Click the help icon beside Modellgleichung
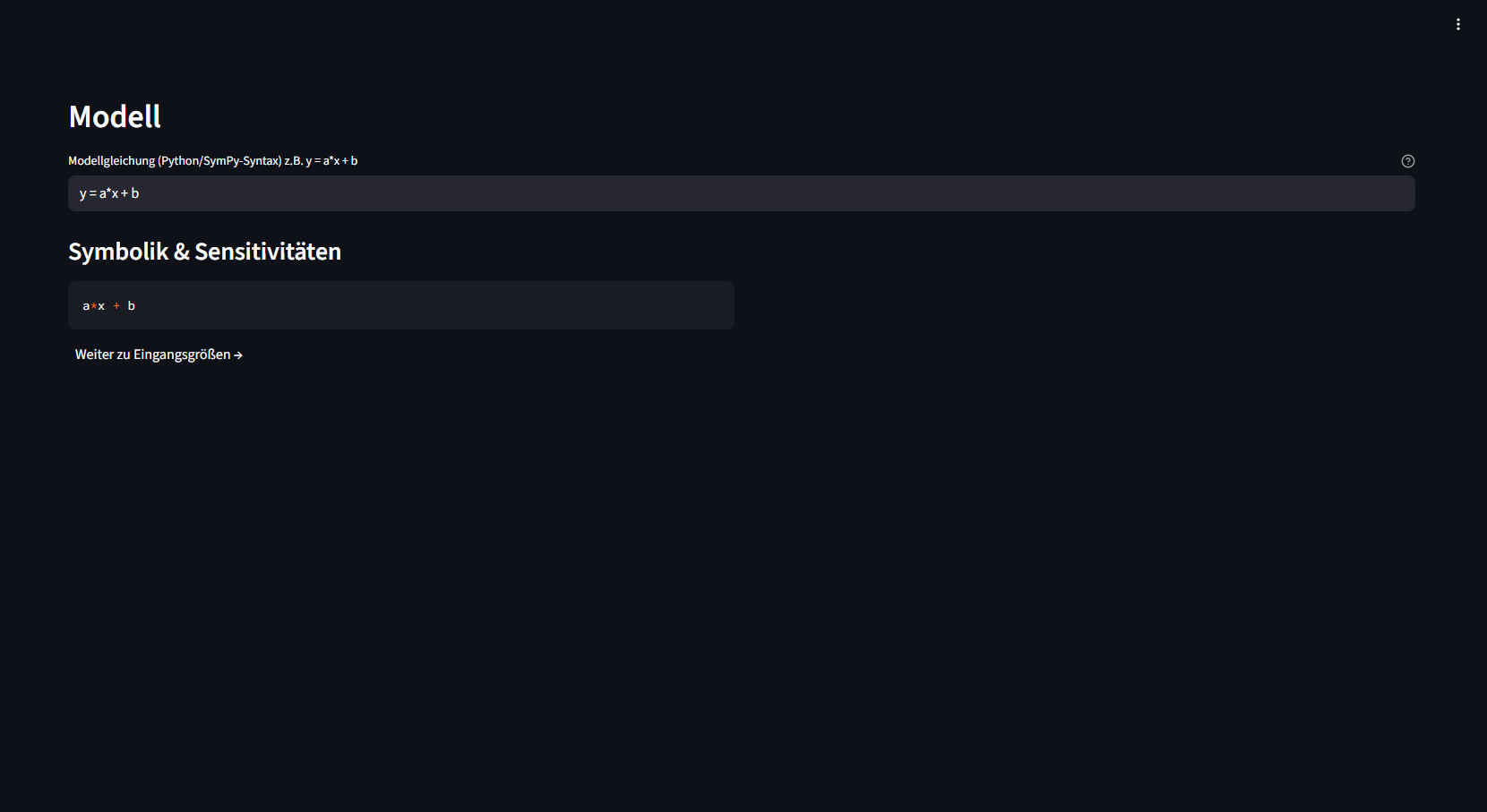The width and height of the screenshot is (1487, 812). tap(1407, 161)
